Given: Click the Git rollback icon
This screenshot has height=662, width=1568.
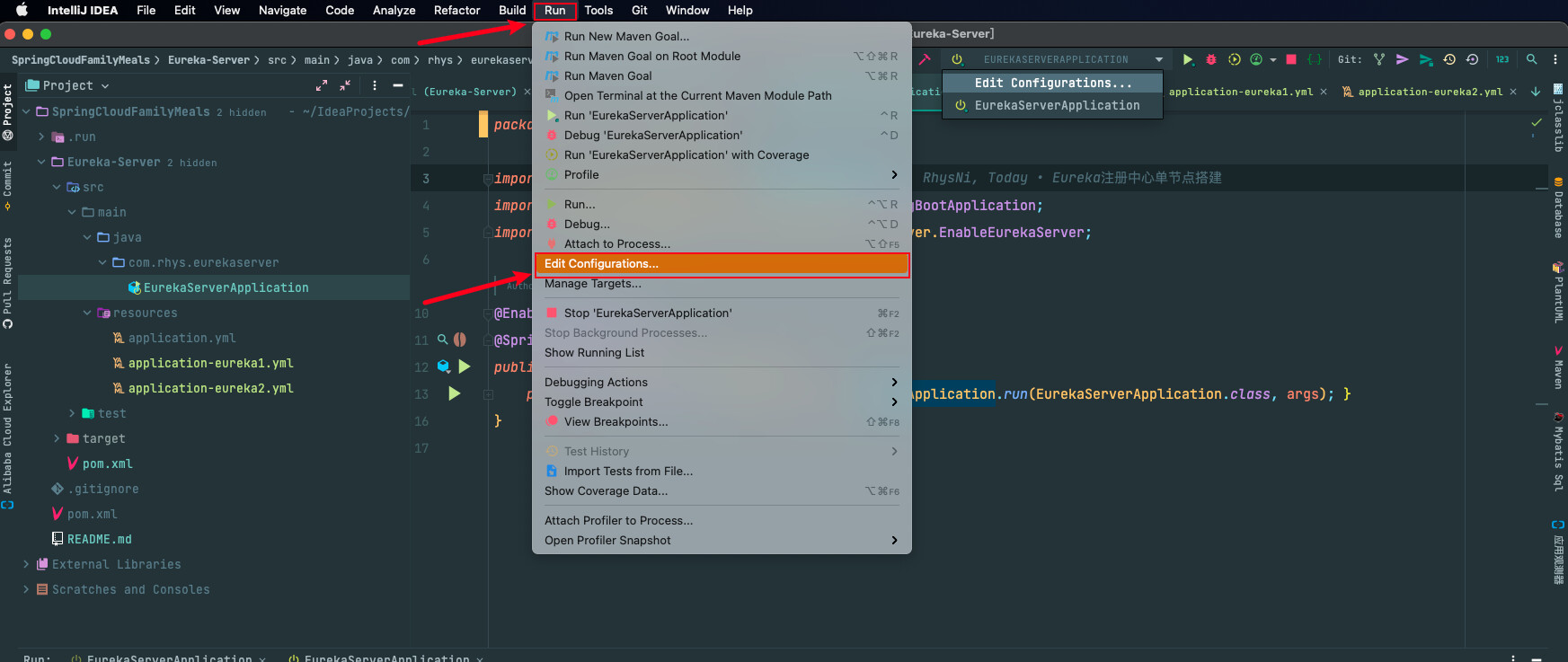Looking at the screenshot, I should click(1472, 59).
